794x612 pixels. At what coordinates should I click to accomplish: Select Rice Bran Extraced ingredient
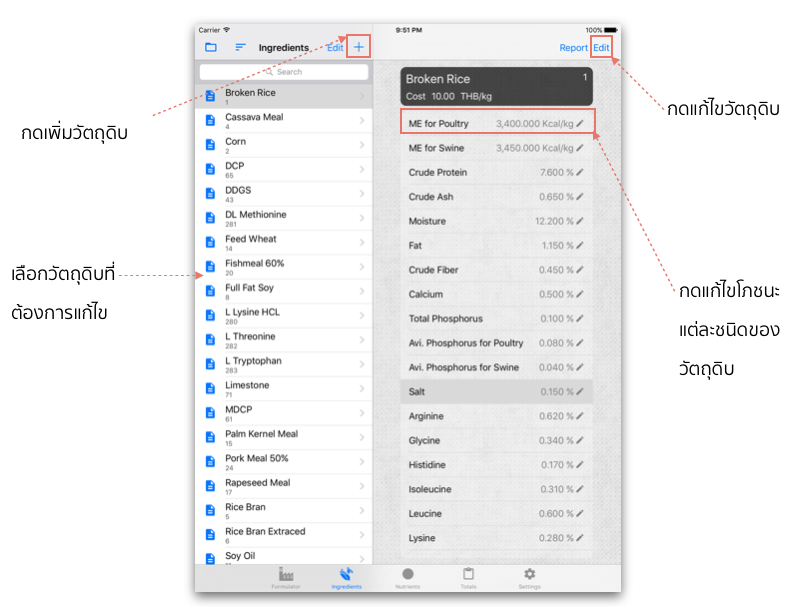284,535
